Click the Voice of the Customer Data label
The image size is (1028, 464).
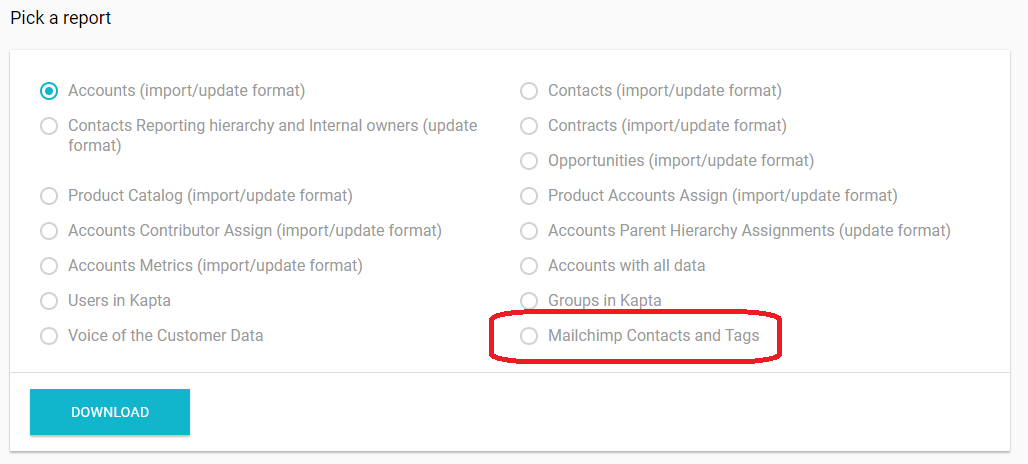point(165,336)
